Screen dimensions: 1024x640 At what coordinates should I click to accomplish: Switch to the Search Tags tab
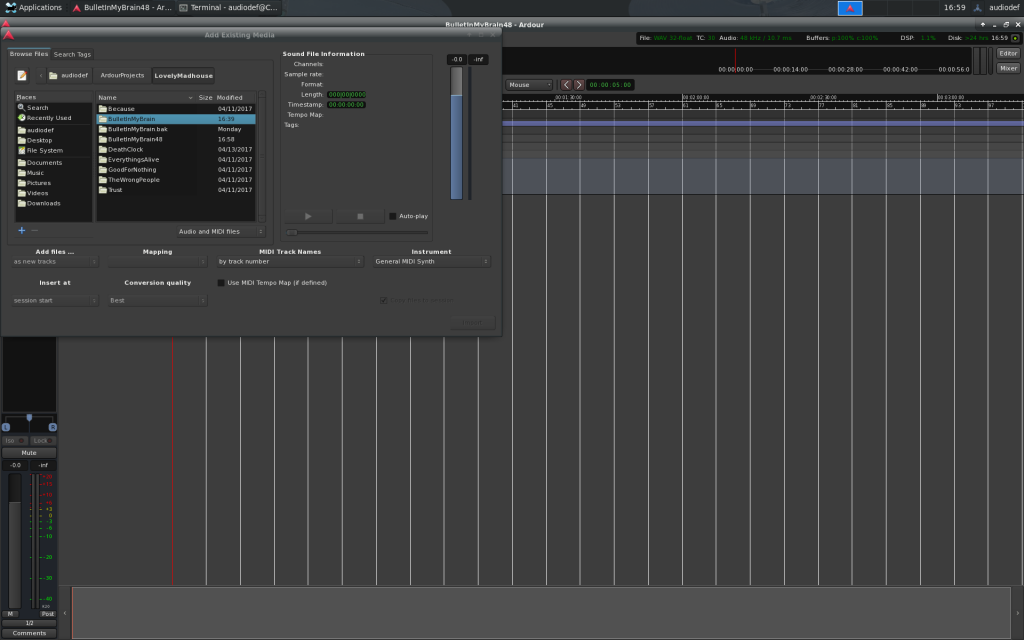[72, 55]
